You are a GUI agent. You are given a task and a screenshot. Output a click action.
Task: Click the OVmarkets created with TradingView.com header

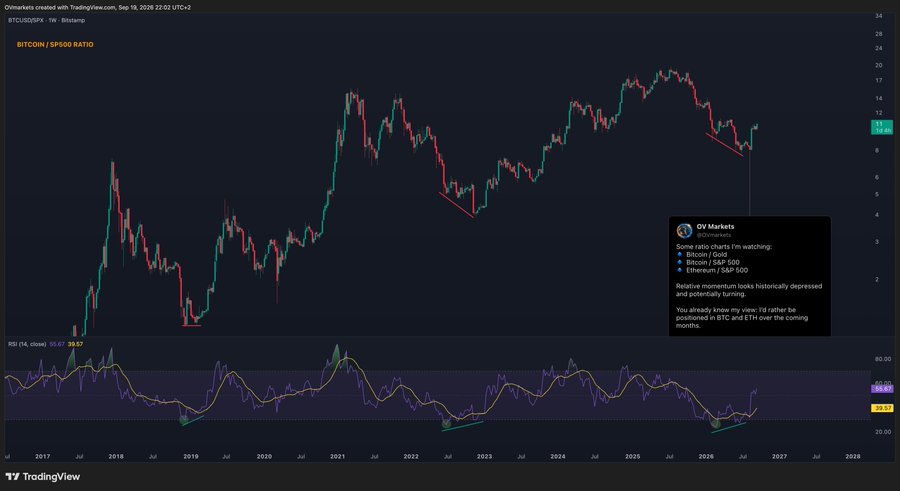pos(98,7)
